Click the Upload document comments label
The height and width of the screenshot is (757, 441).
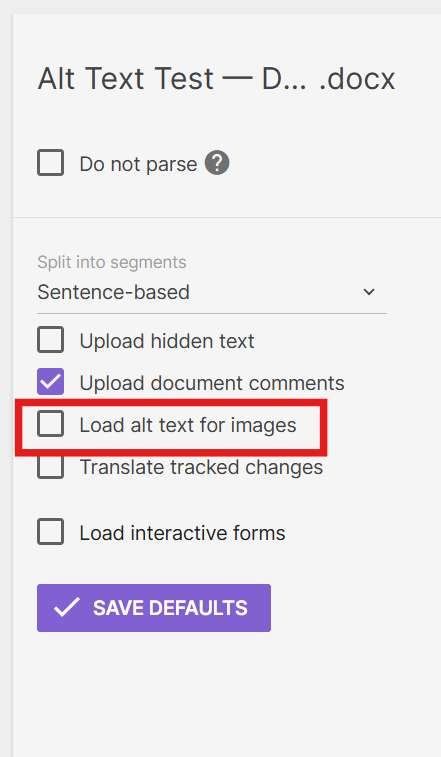(x=212, y=383)
